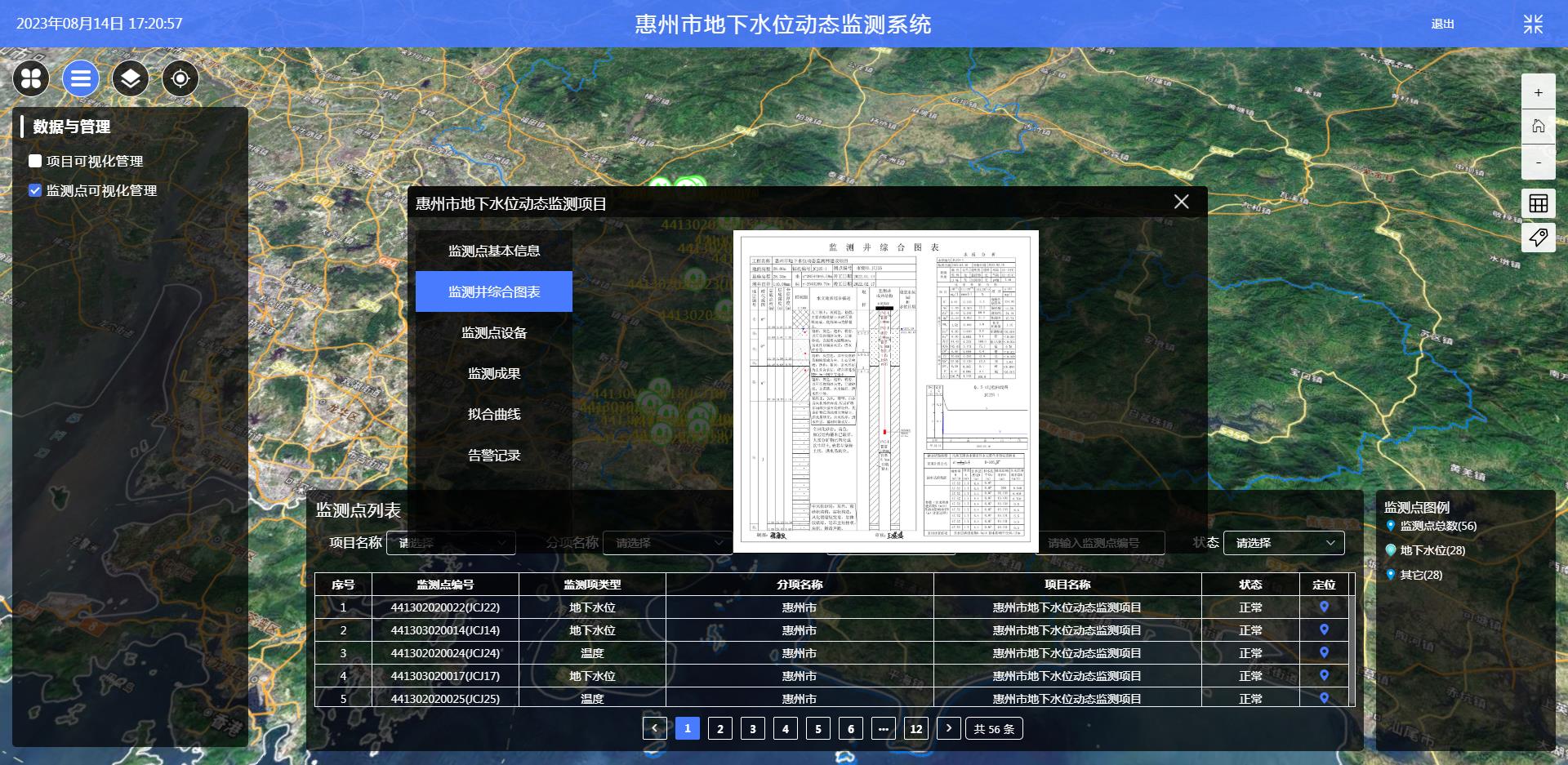The height and width of the screenshot is (765, 1568).
Task: Click the four-dot apps menu icon
Action: click(x=31, y=78)
